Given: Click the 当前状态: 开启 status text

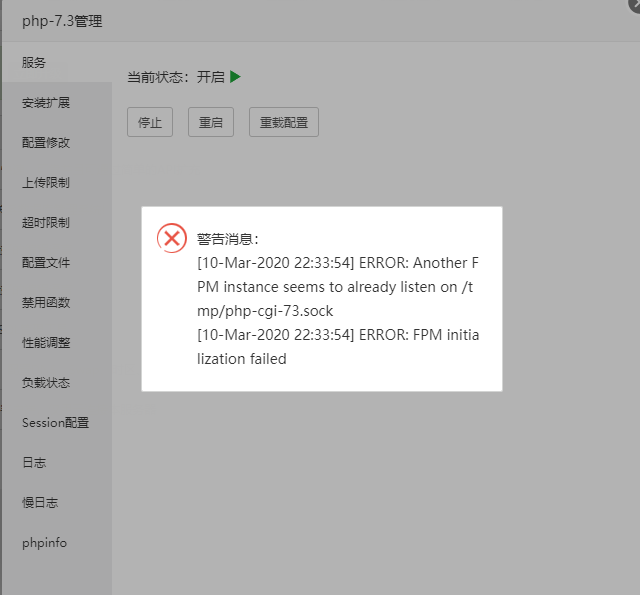Looking at the screenshot, I should pos(176,77).
